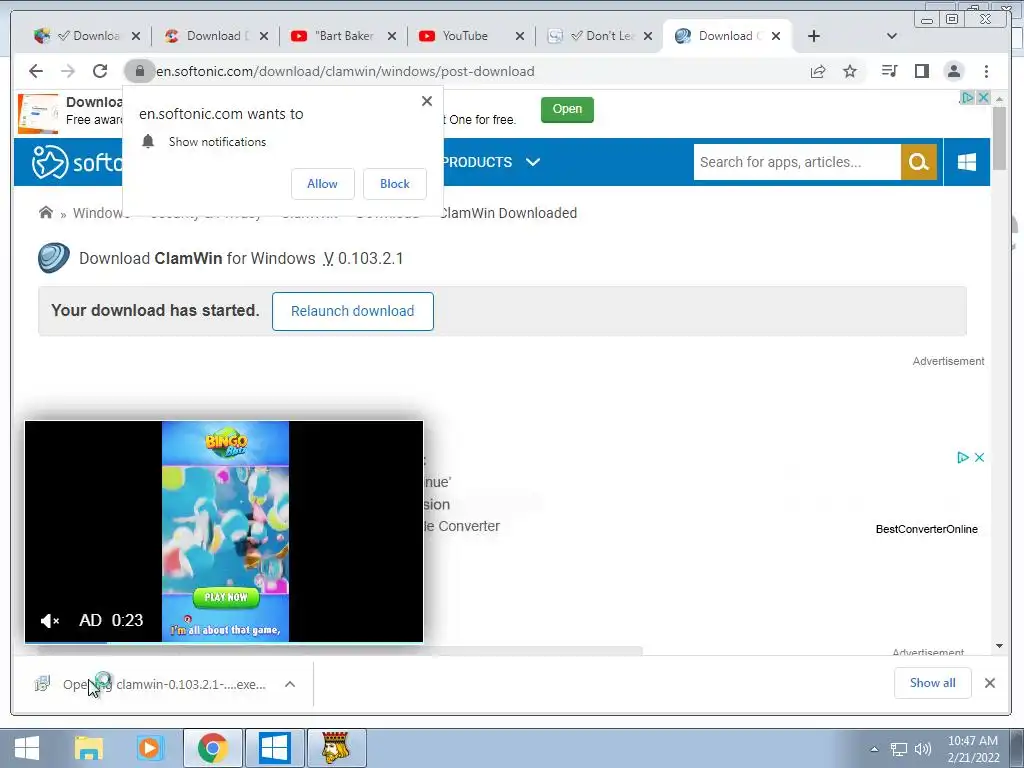Open the solitaire king card taskbar icon
Screen dimensions: 1024x768
pyautogui.click(x=336, y=748)
